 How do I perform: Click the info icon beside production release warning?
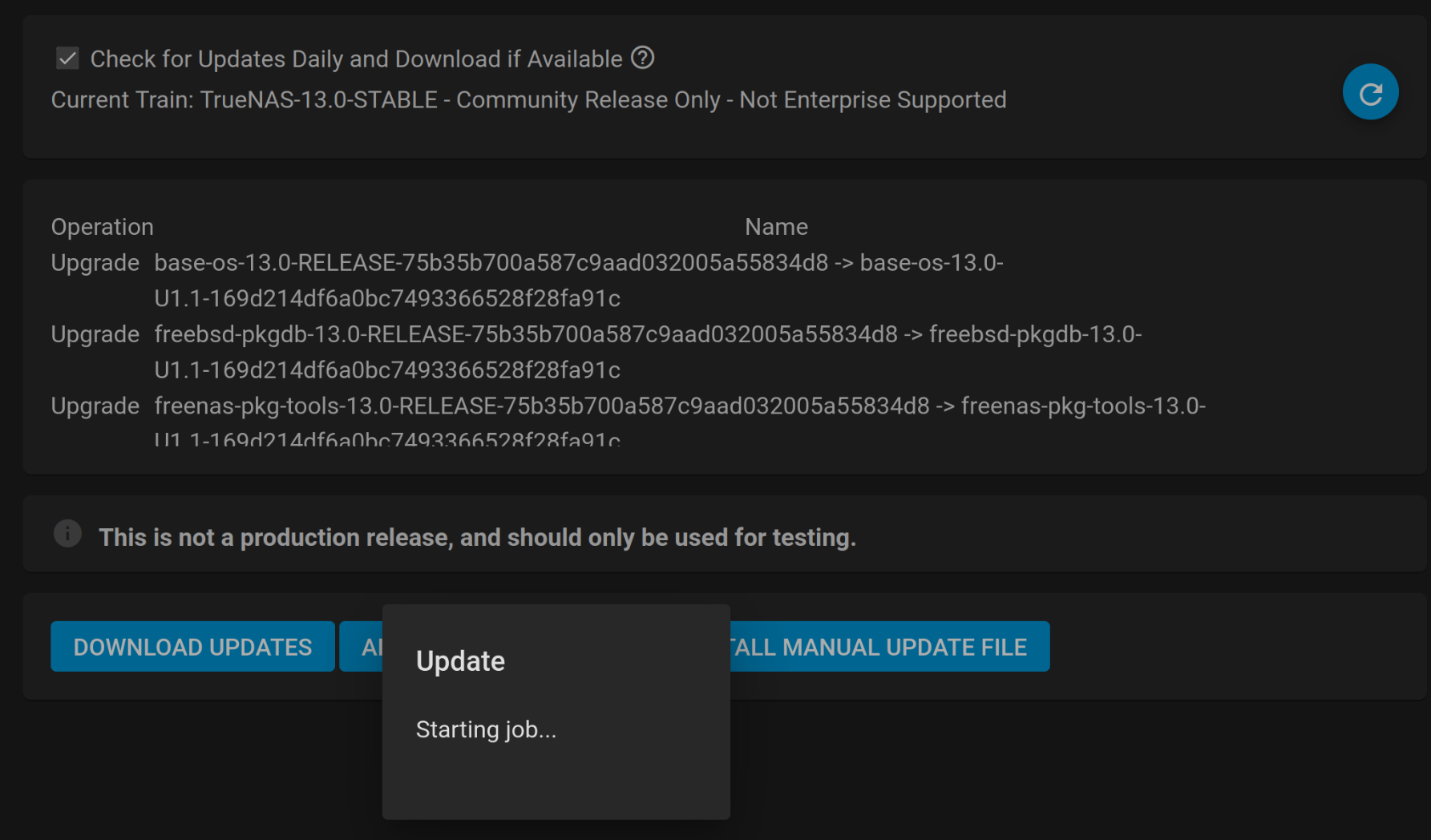tap(67, 533)
